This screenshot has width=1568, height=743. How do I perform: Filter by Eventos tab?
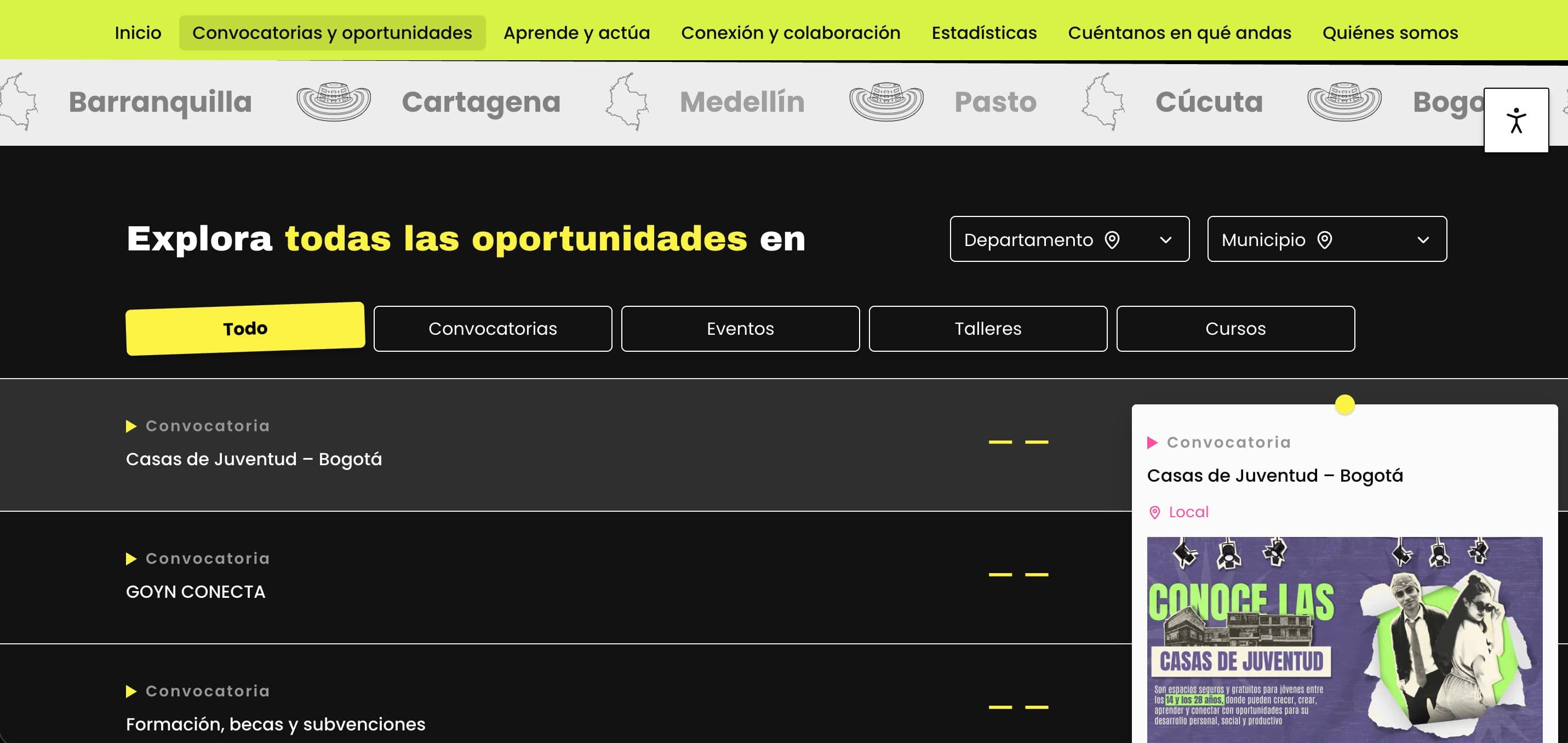pyautogui.click(x=740, y=329)
